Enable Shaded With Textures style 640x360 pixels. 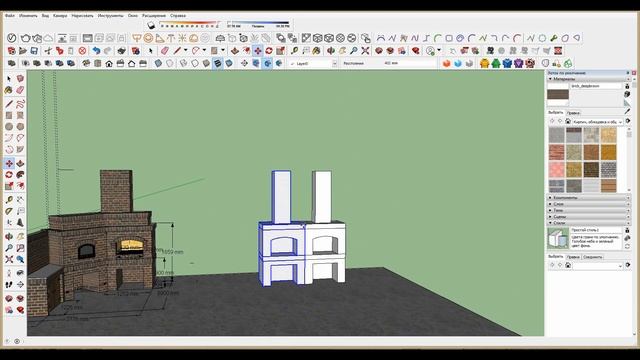218,63
